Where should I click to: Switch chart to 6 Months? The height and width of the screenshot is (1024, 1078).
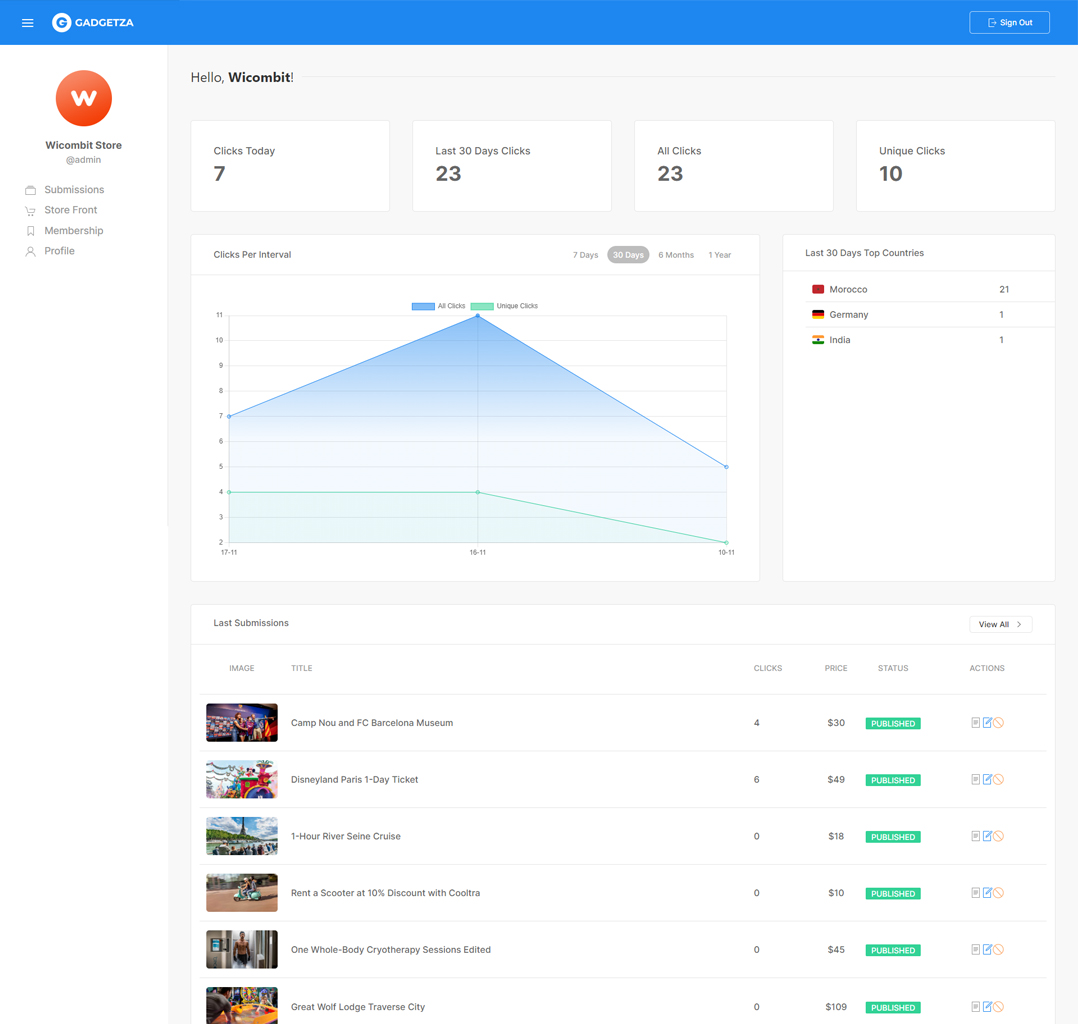click(x=676, y=255)
